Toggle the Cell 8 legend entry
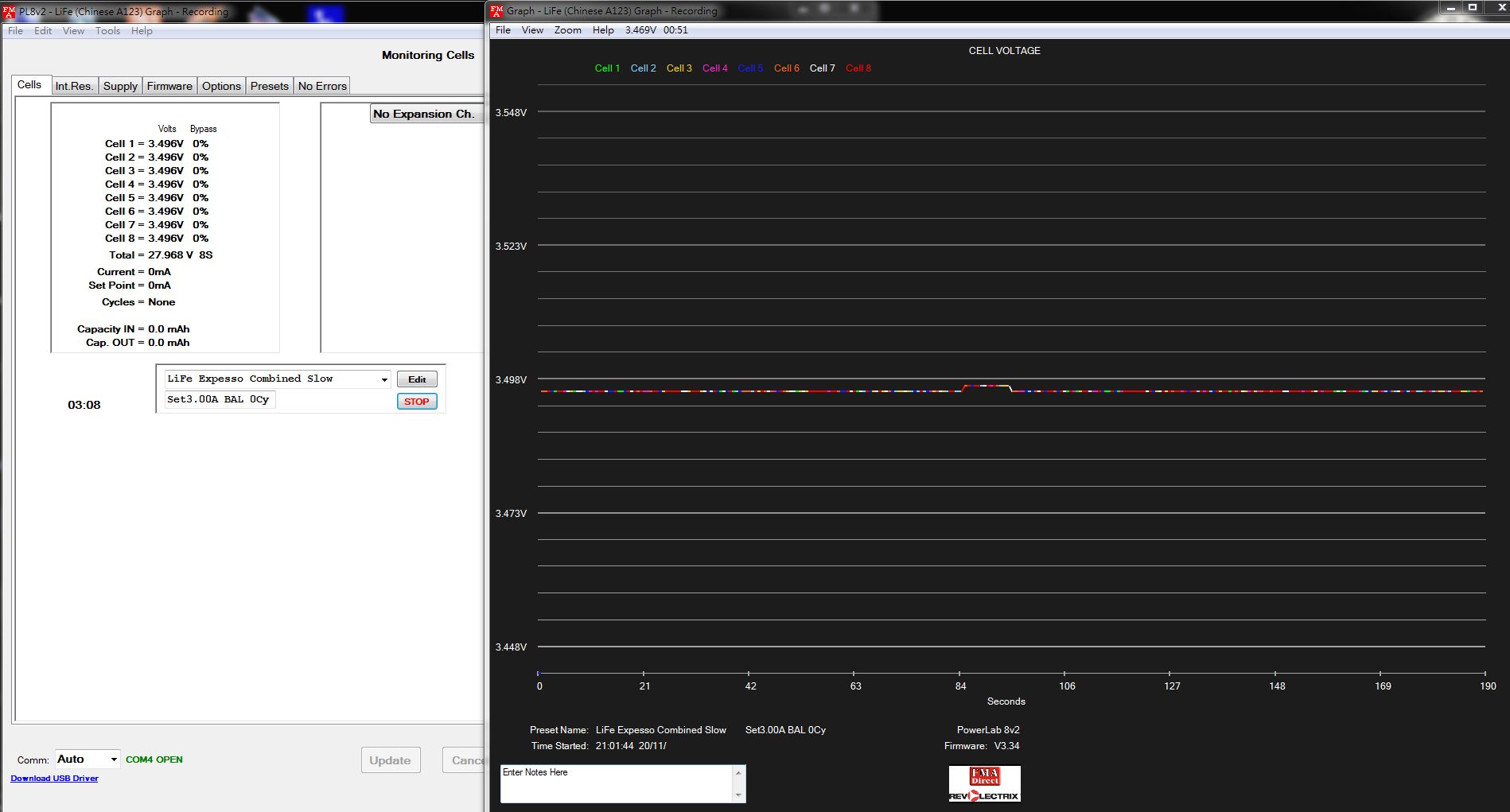 tap(858, 68)
